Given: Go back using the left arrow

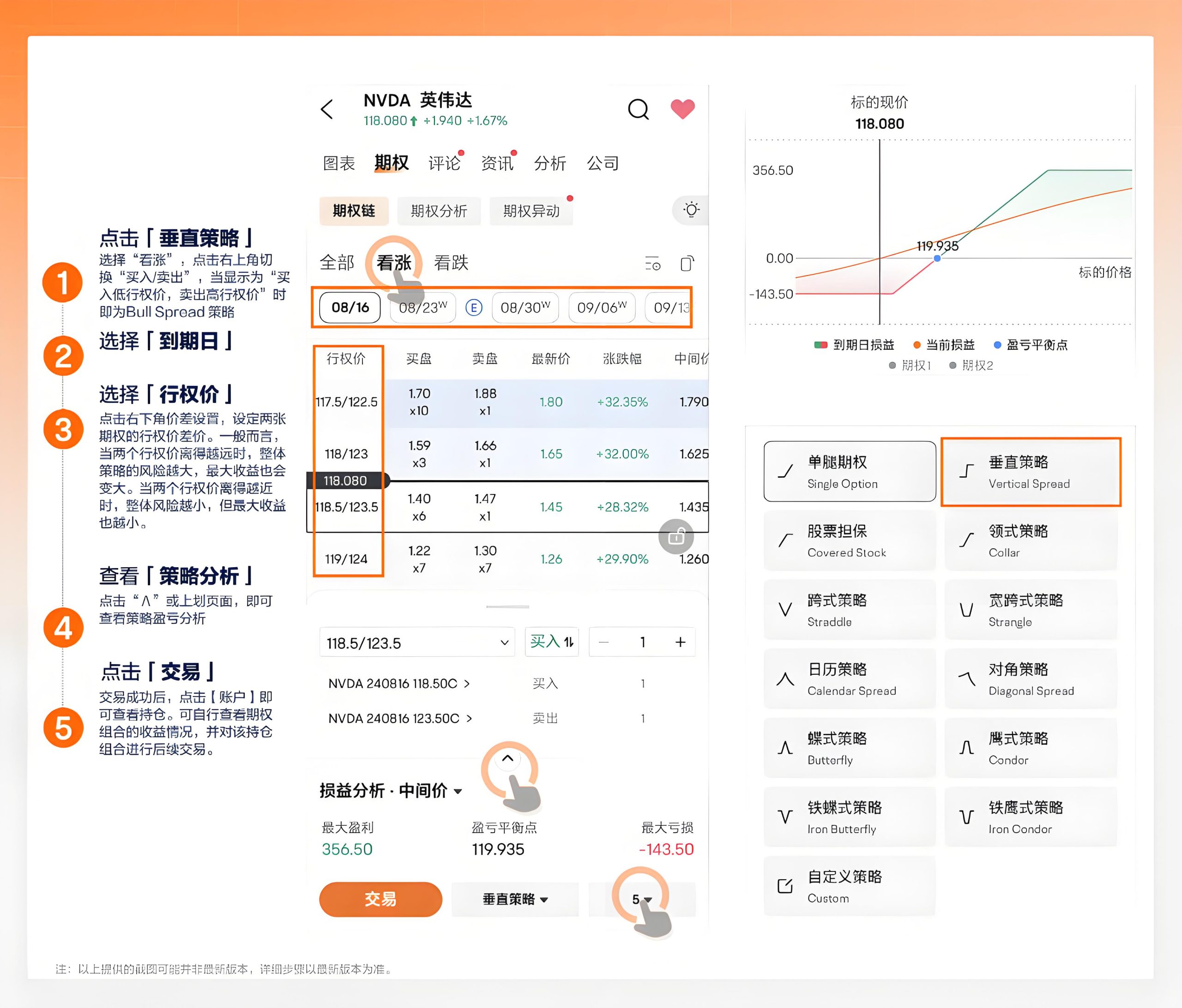Looking at the screenshot, I should 327,109.
